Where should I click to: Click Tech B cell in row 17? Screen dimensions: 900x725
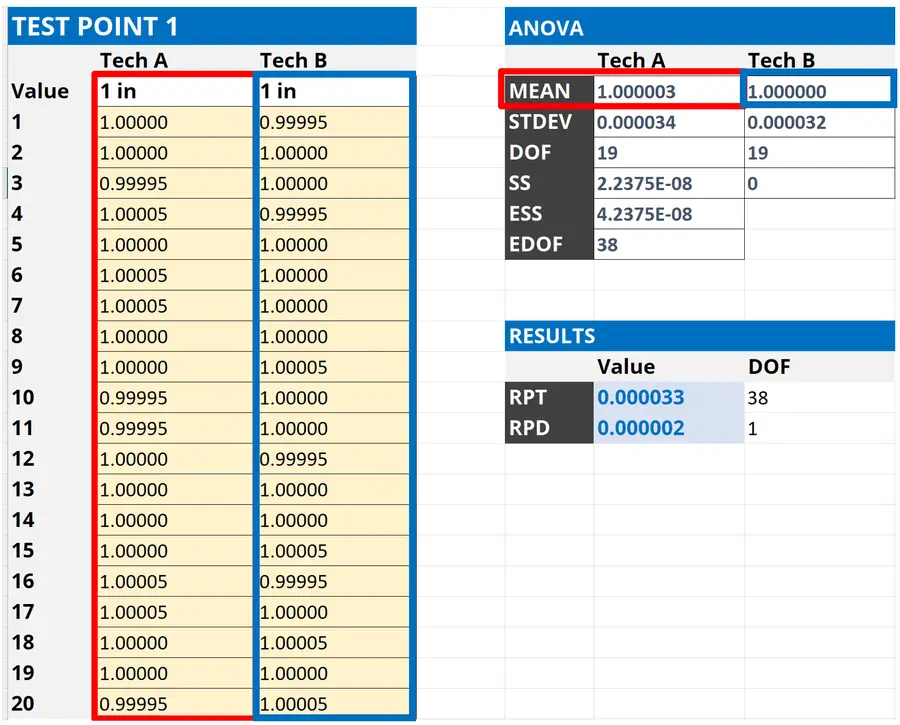click(334, 612)
